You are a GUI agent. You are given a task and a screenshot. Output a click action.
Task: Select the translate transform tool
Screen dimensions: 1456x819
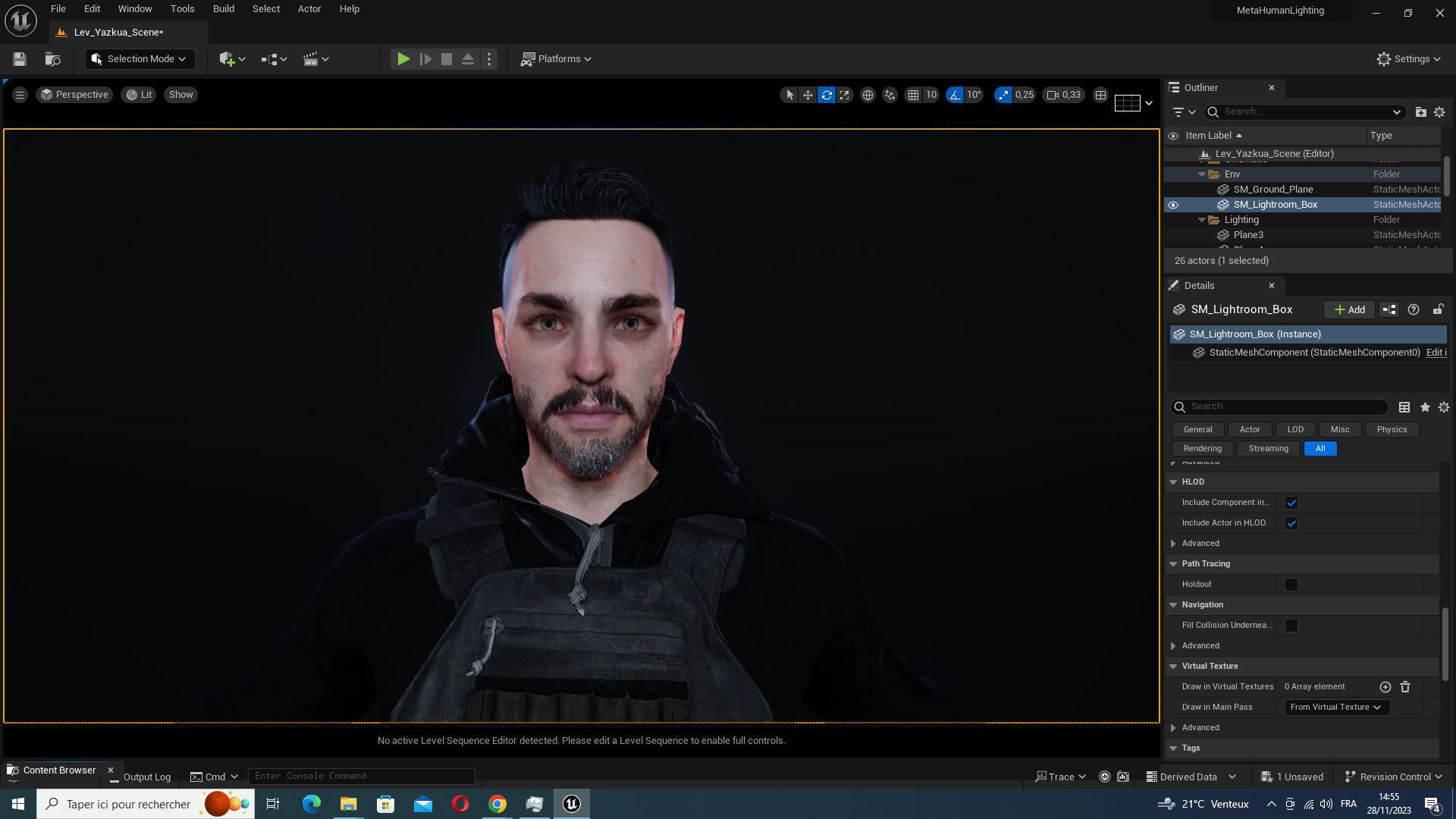pyautogui.click(x=808, y=95)
